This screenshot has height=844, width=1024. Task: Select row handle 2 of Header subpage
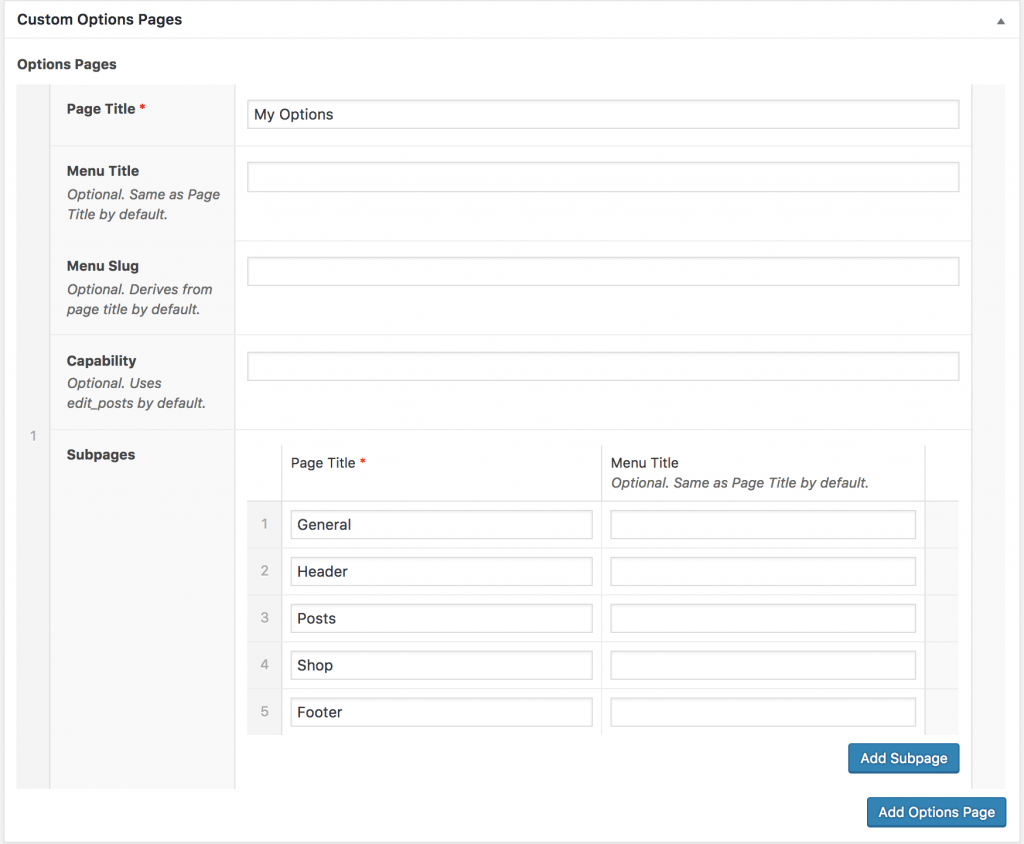264,571
